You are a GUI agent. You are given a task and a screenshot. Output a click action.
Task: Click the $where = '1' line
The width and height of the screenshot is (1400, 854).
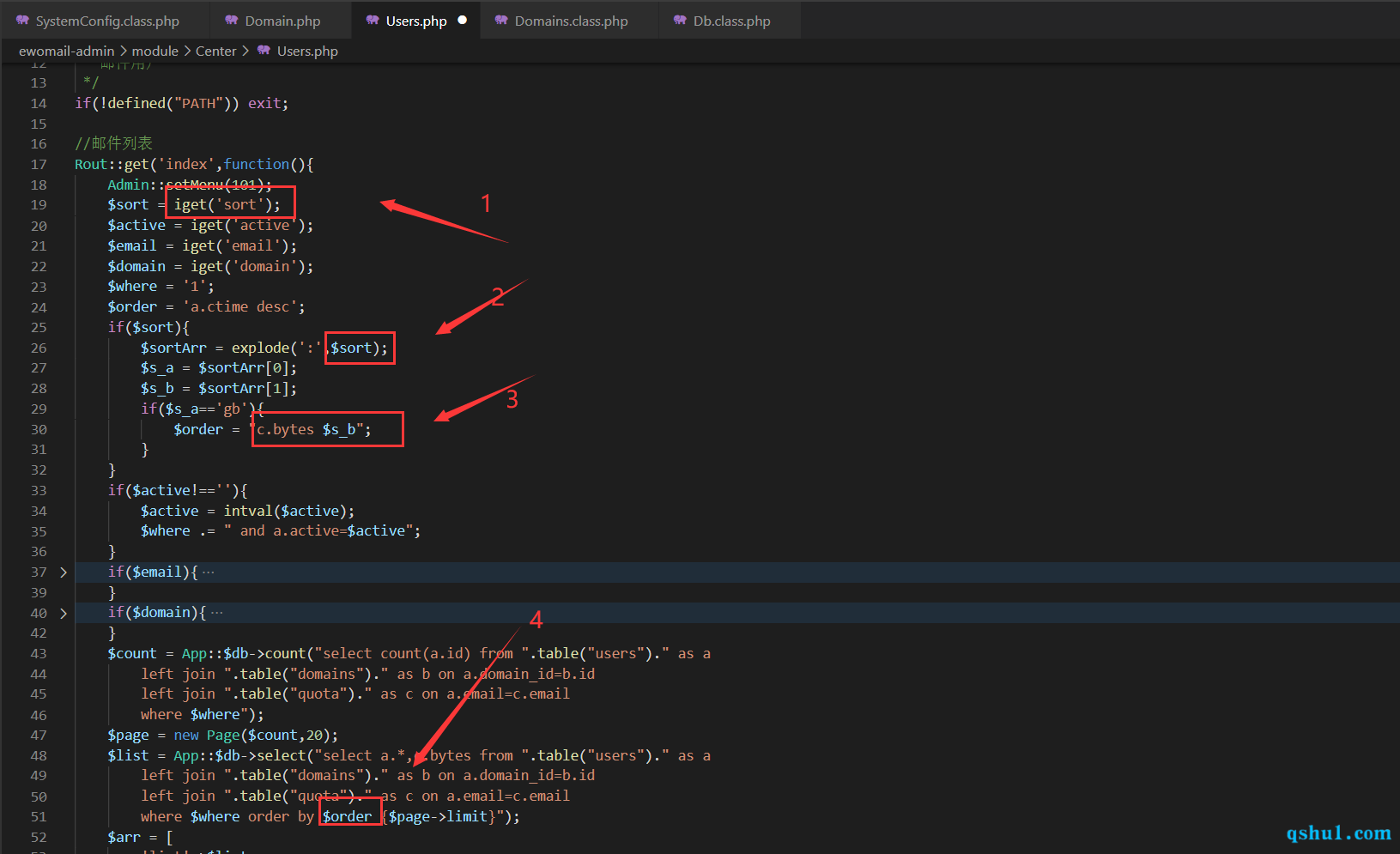click(161, 287)
